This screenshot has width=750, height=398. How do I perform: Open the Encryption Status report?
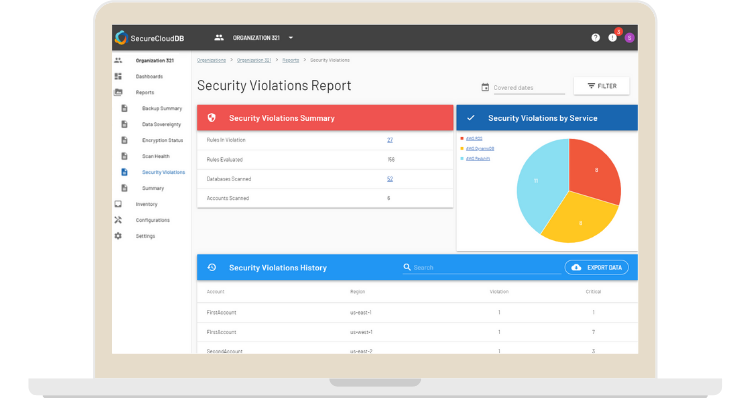(163, 140)
